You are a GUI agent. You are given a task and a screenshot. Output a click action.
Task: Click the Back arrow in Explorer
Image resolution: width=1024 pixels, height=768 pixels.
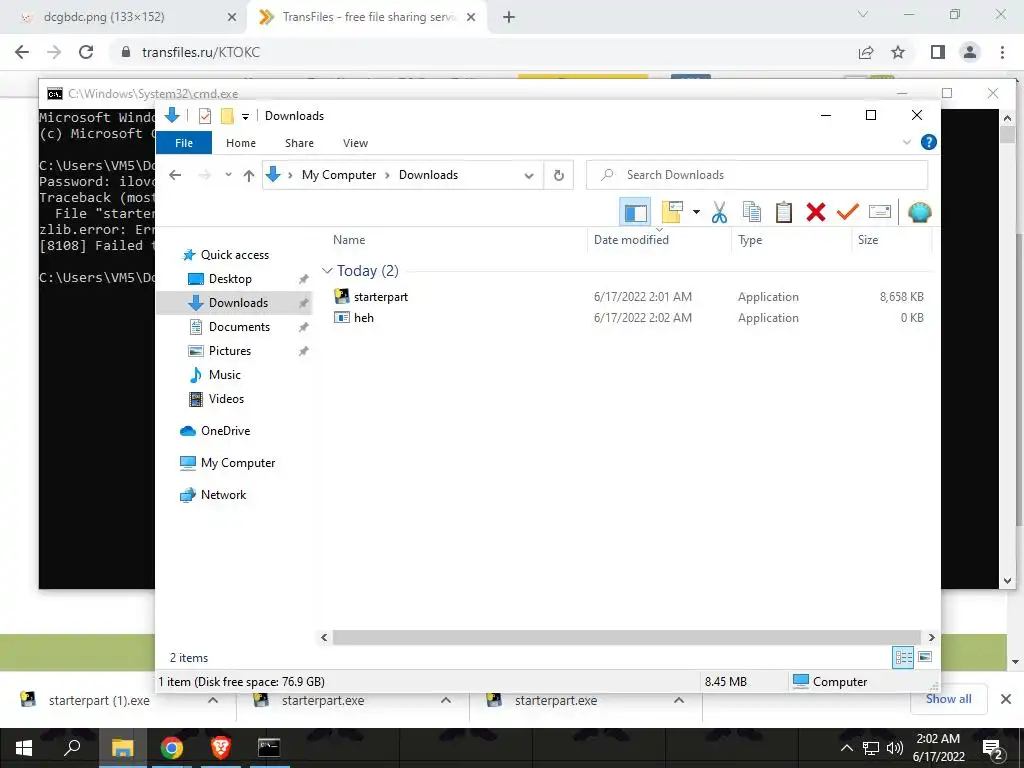(175, 175)
